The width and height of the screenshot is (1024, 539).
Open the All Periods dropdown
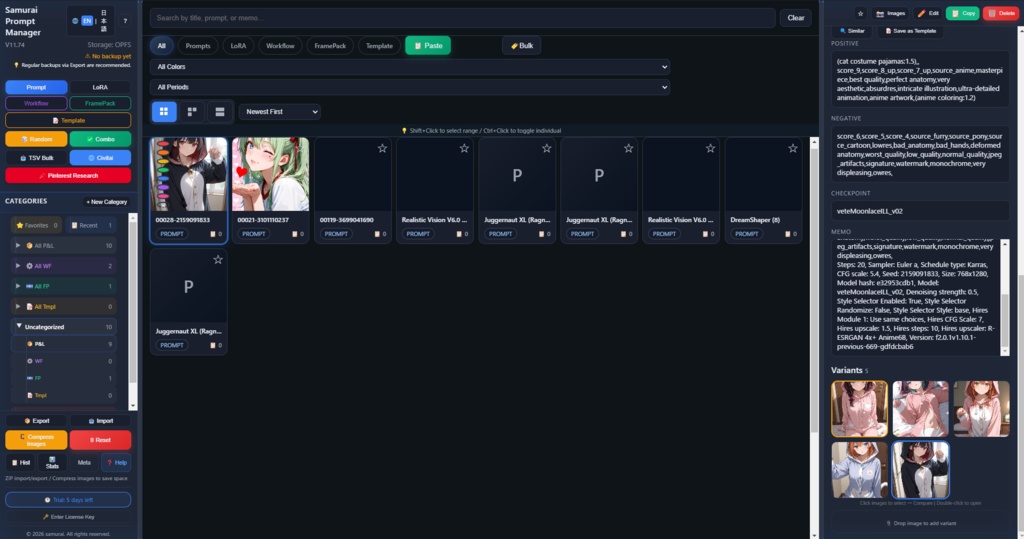tap(410, 87)
